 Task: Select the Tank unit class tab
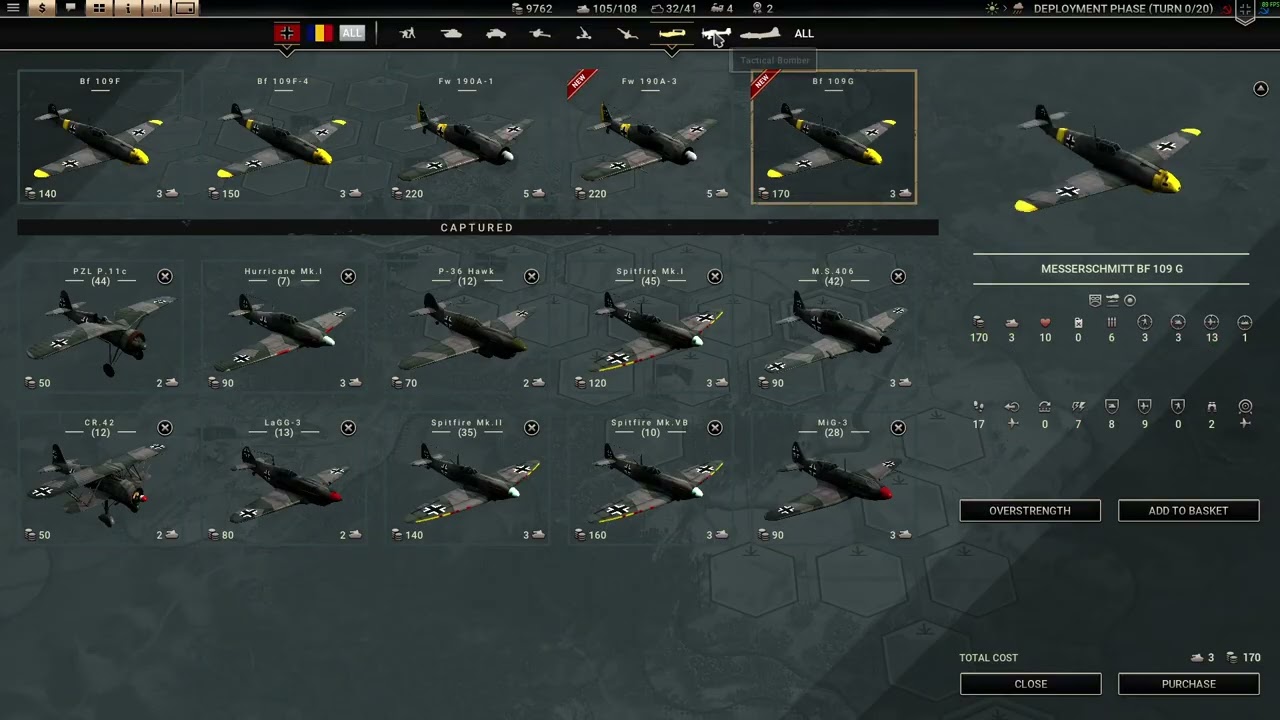pyautogui.click(x=451, y=33)
